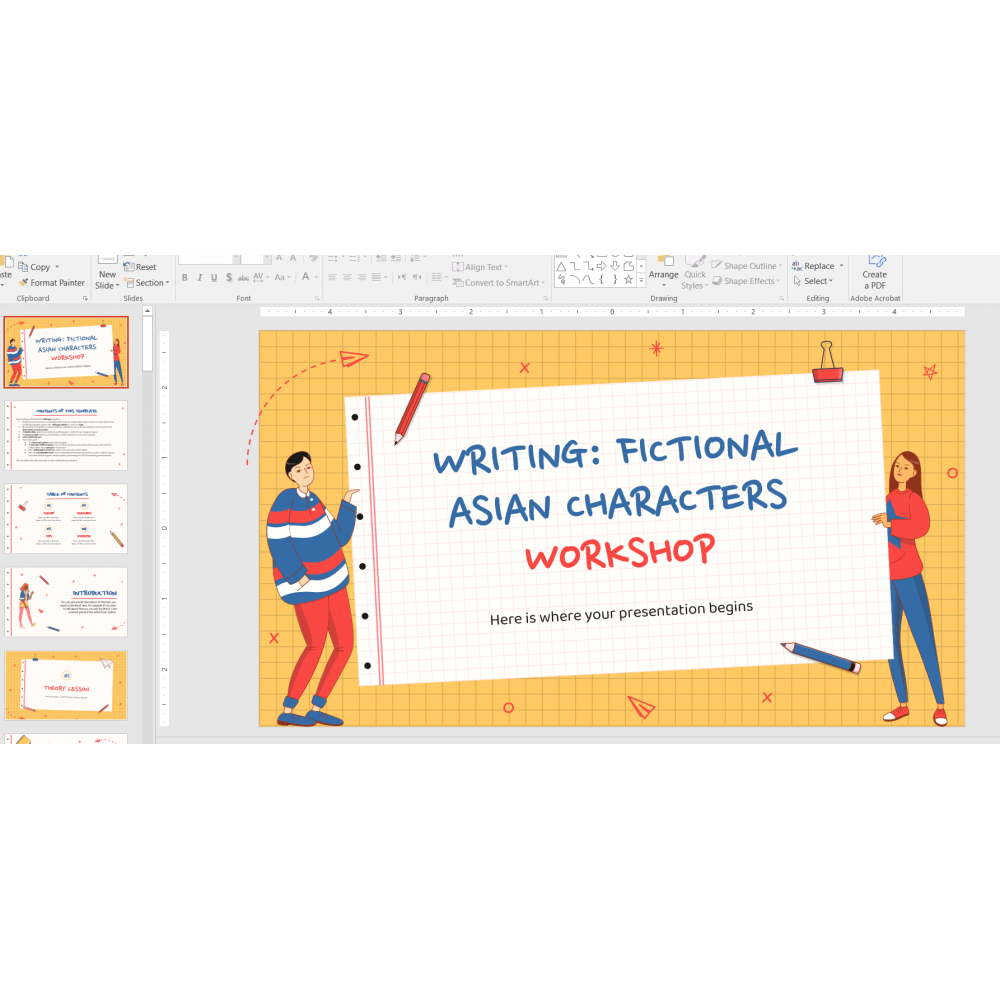Apply Italic formatting
The image size is (1000, 1000).
(199, 278)
